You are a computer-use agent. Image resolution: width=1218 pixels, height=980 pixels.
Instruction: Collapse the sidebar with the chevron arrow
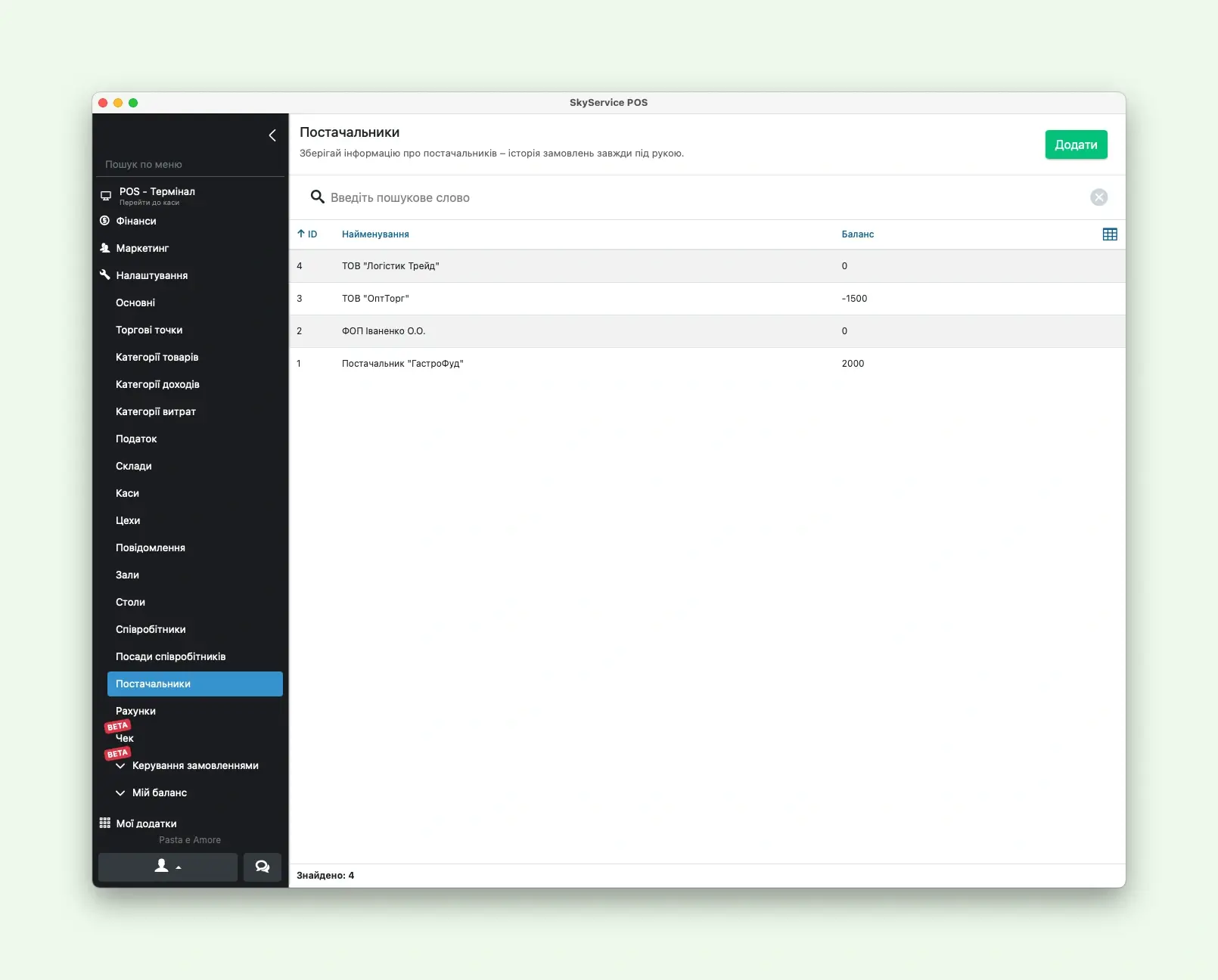pyautogui.click(x=272, y=135)
